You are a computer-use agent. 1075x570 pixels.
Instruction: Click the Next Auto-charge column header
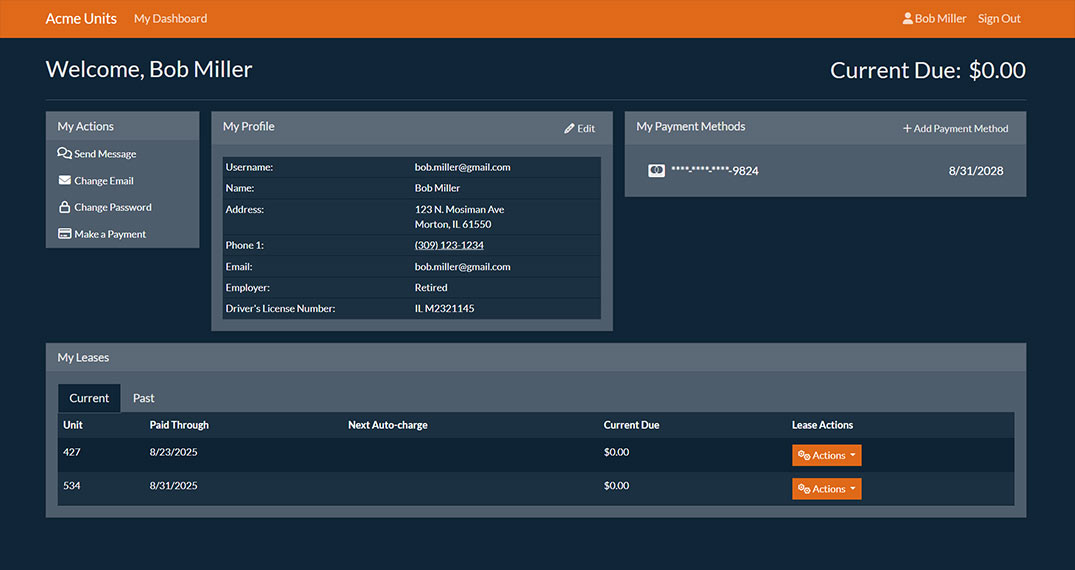387,425
